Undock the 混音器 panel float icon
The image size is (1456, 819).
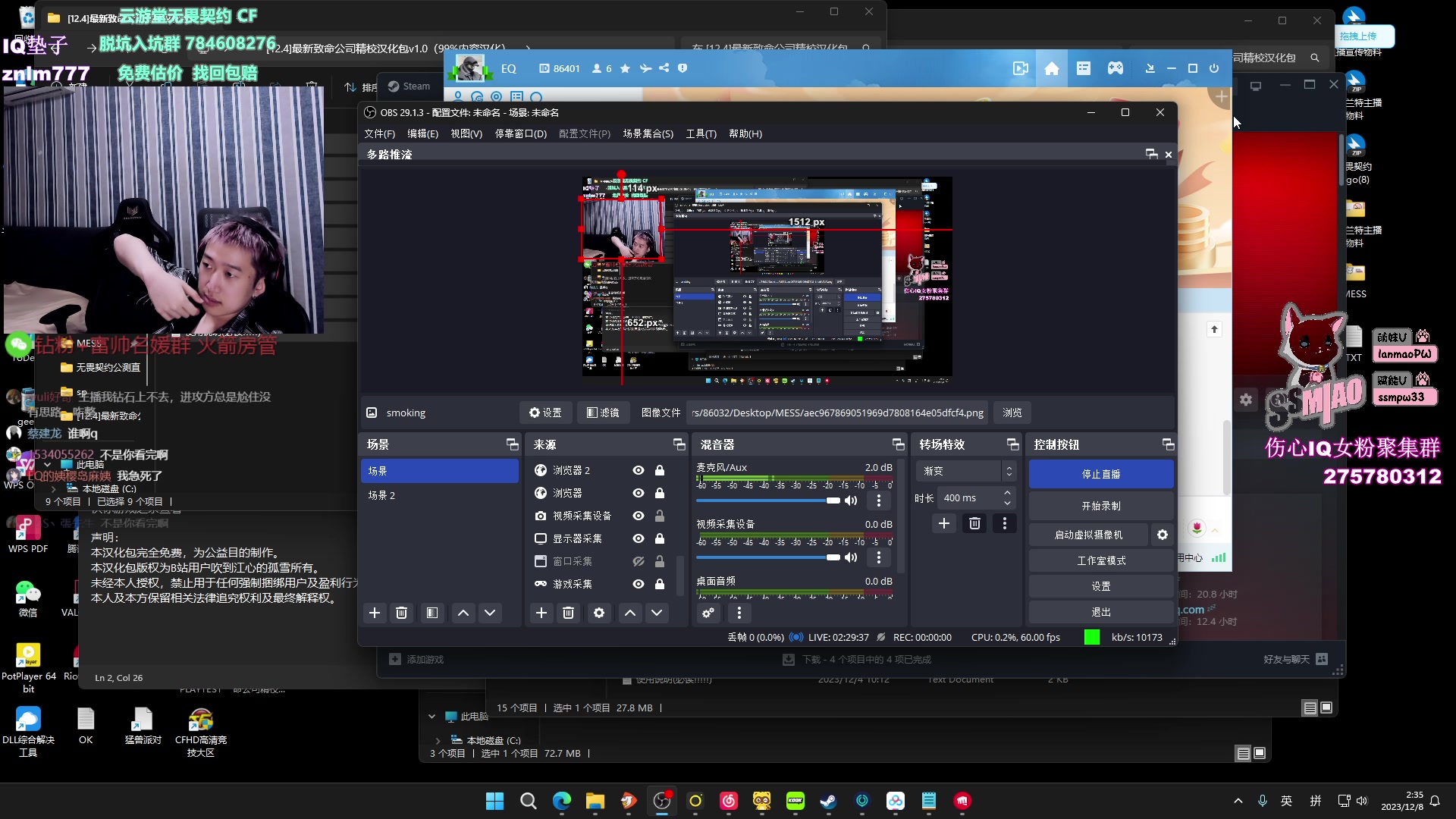899,444
